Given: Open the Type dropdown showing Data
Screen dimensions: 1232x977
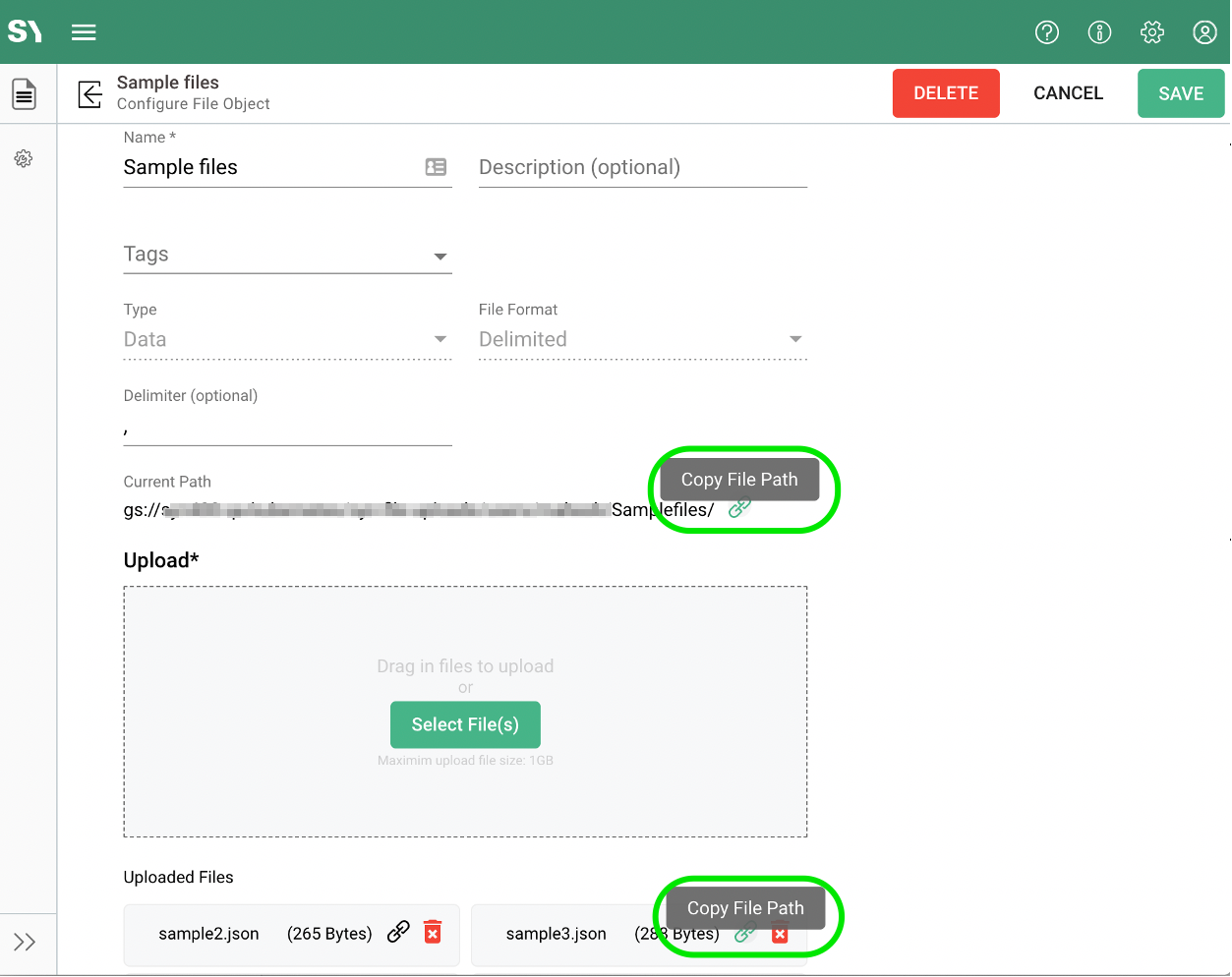Looking at the screenshot, I should tap(287, 339).
